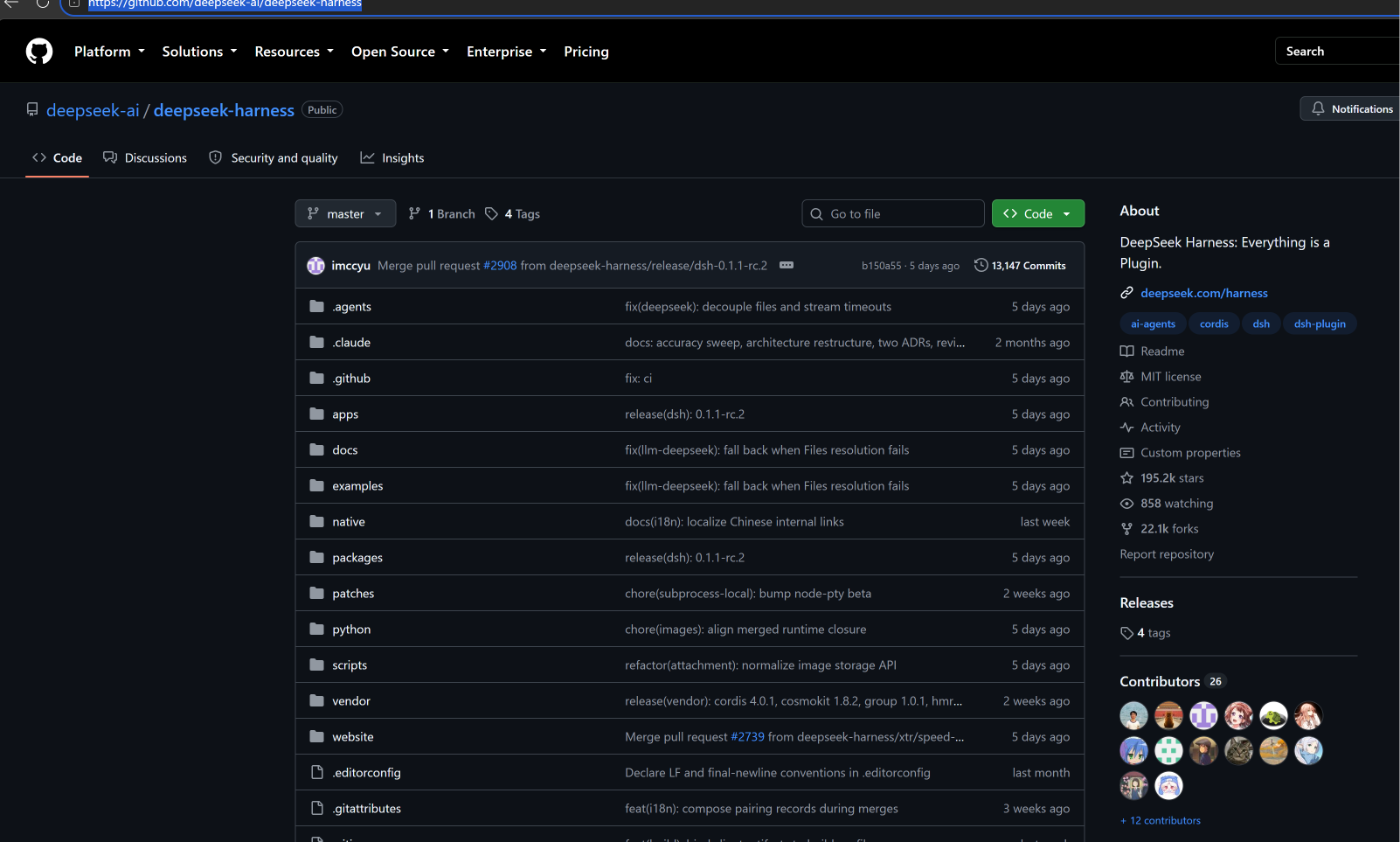Expand the Resources navigation menu
The width and height of the screenshot is (1400, 842).
click(295, 52)
